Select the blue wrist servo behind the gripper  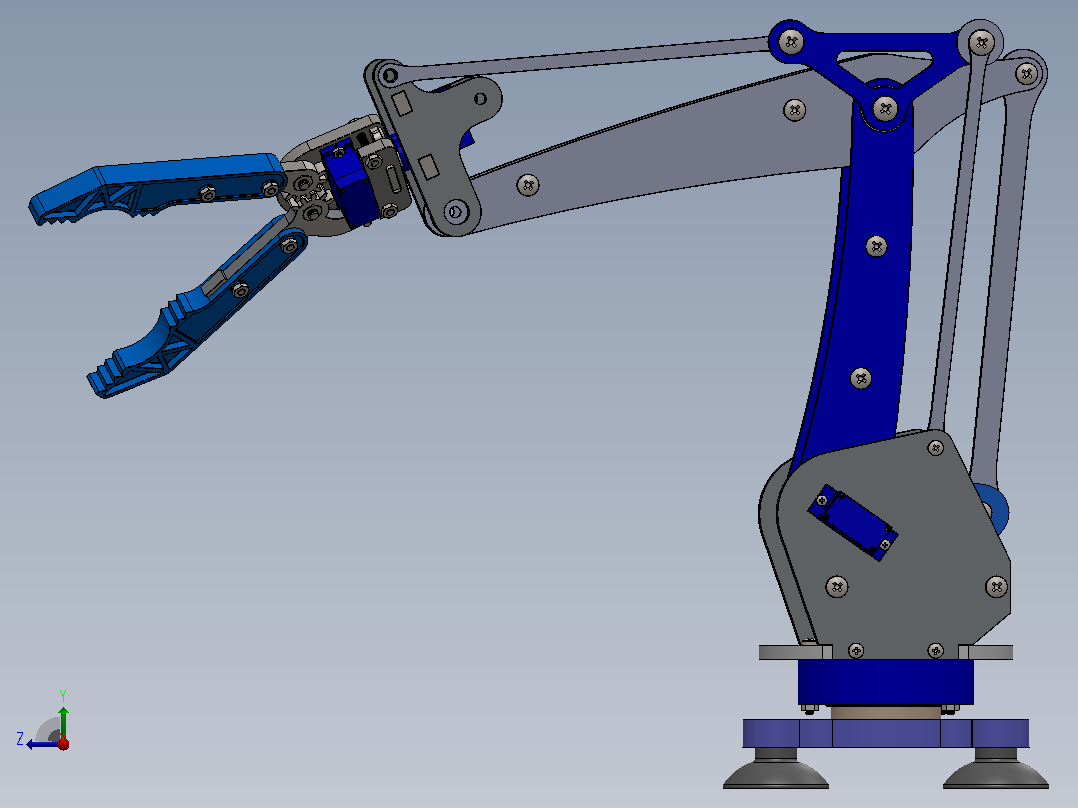[x=349, y=182]
